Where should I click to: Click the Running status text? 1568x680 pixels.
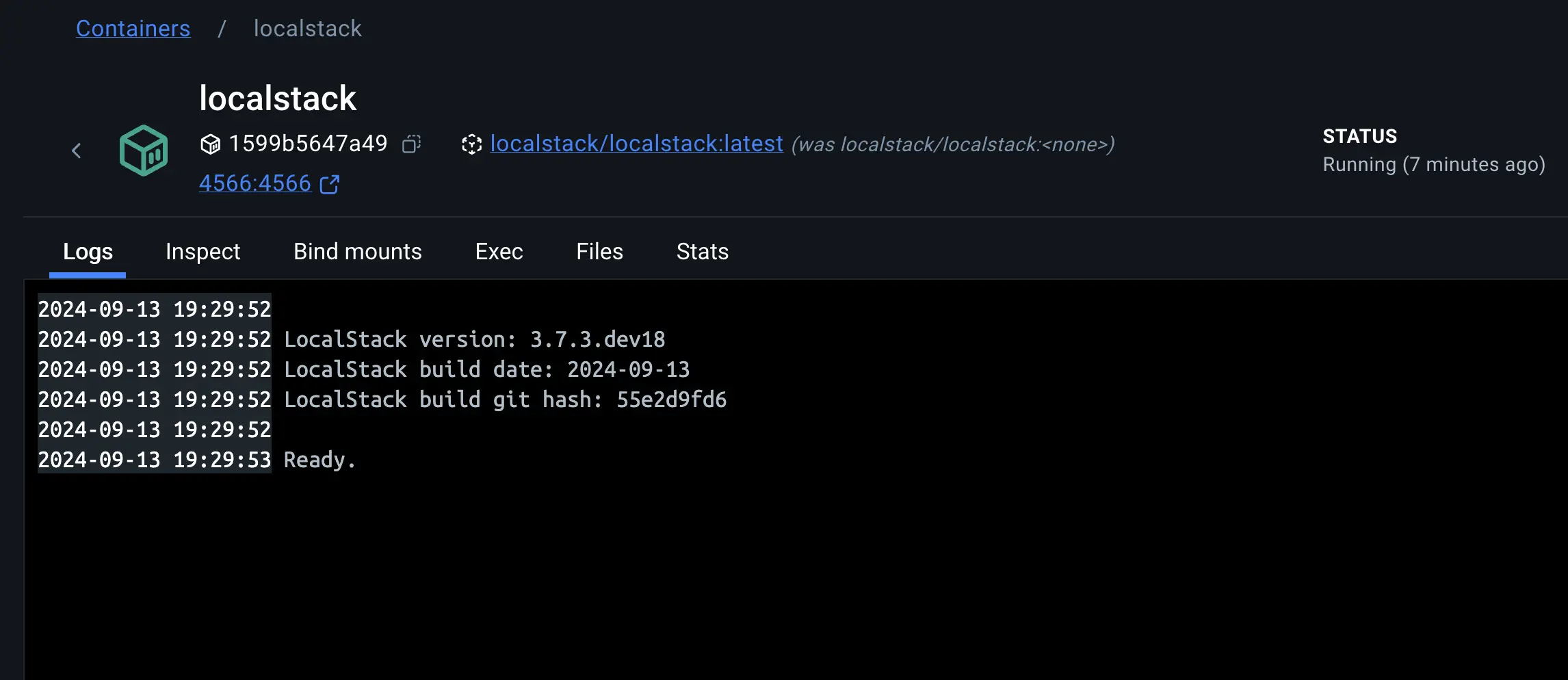(x=1435, y=164)
